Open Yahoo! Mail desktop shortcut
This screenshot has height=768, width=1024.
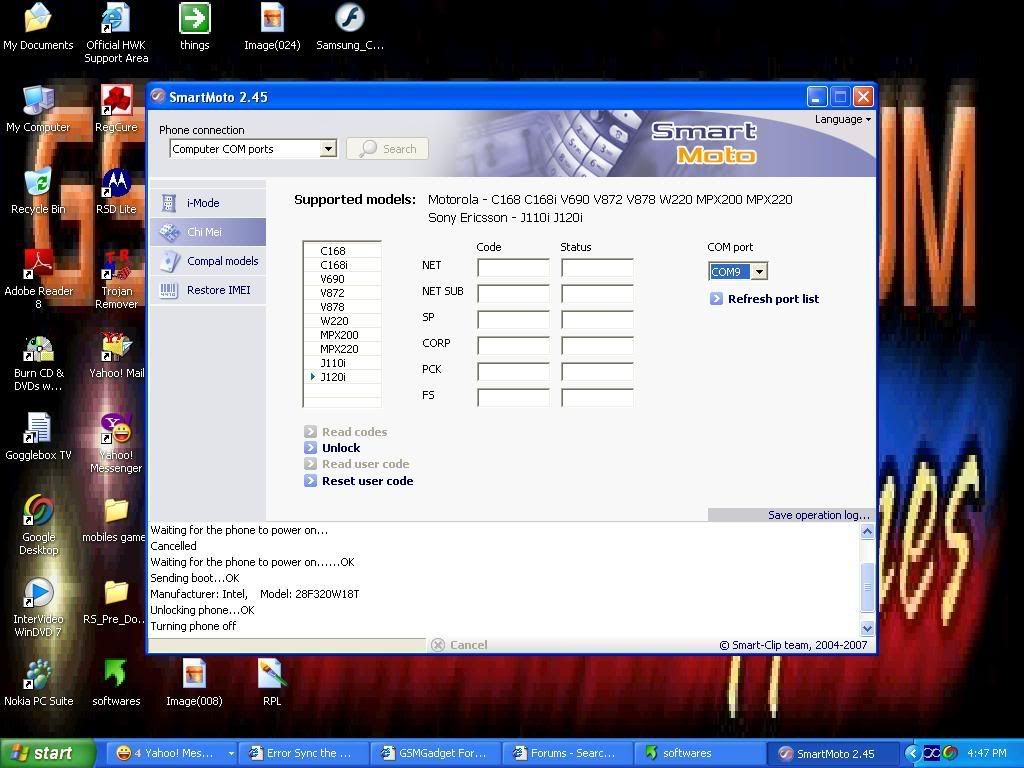(x=116, y=356)
